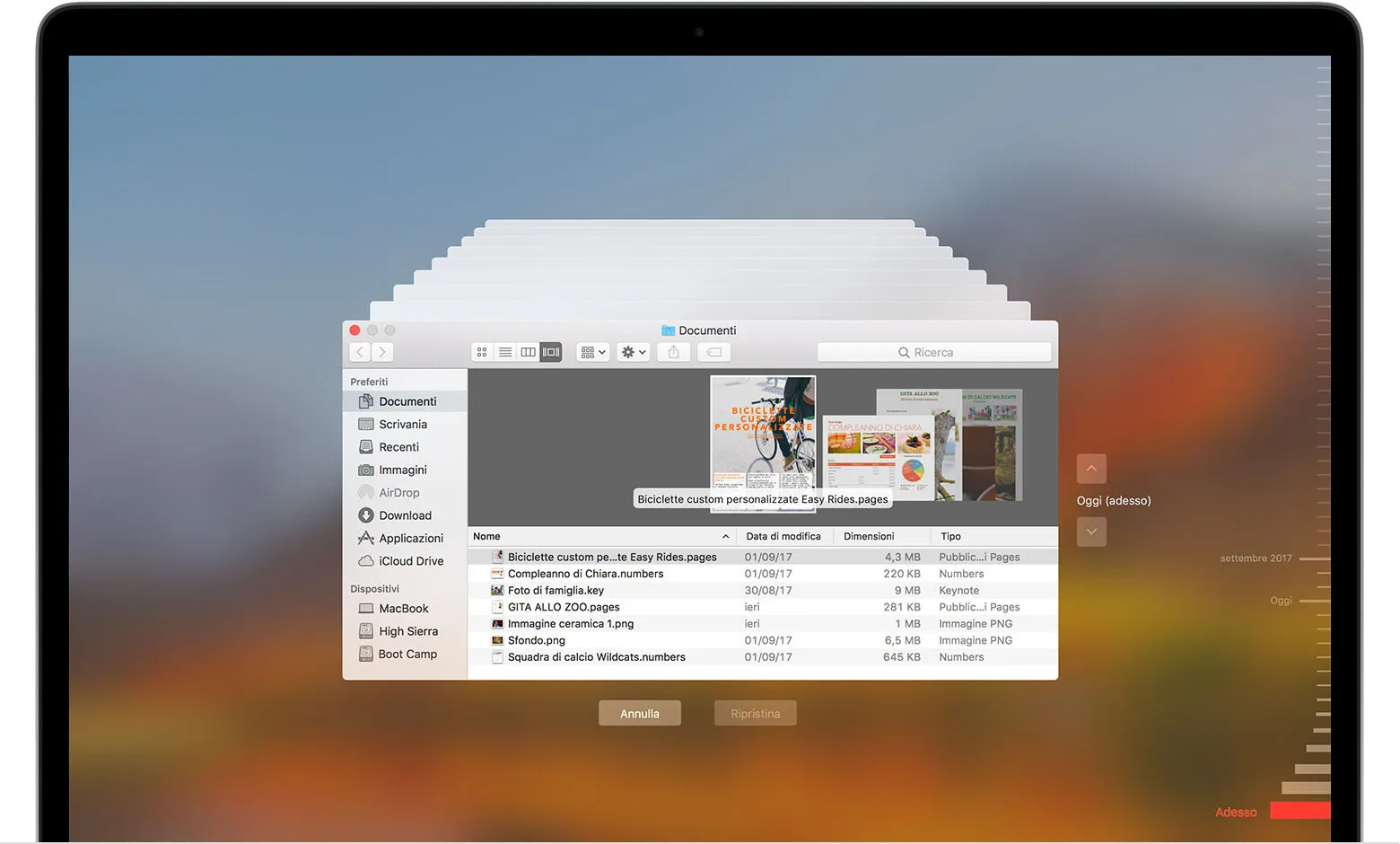
Task: Select High Sierra under Dispositivi
Action: click(x=407, y=631)
